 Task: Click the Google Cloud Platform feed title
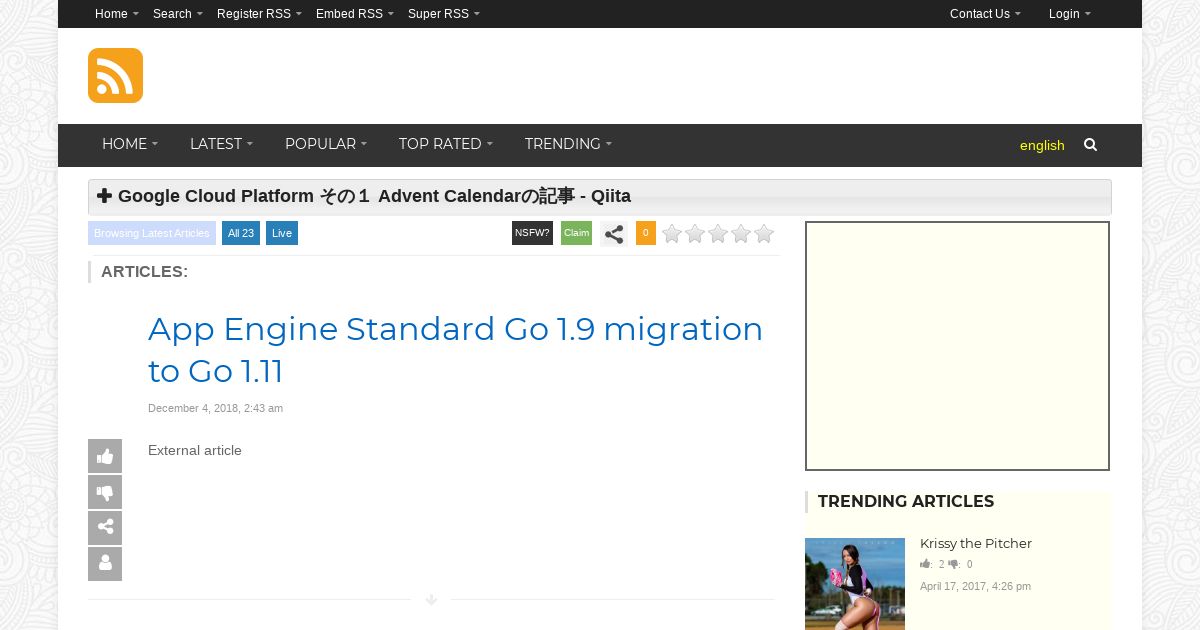tap(374, 196)
